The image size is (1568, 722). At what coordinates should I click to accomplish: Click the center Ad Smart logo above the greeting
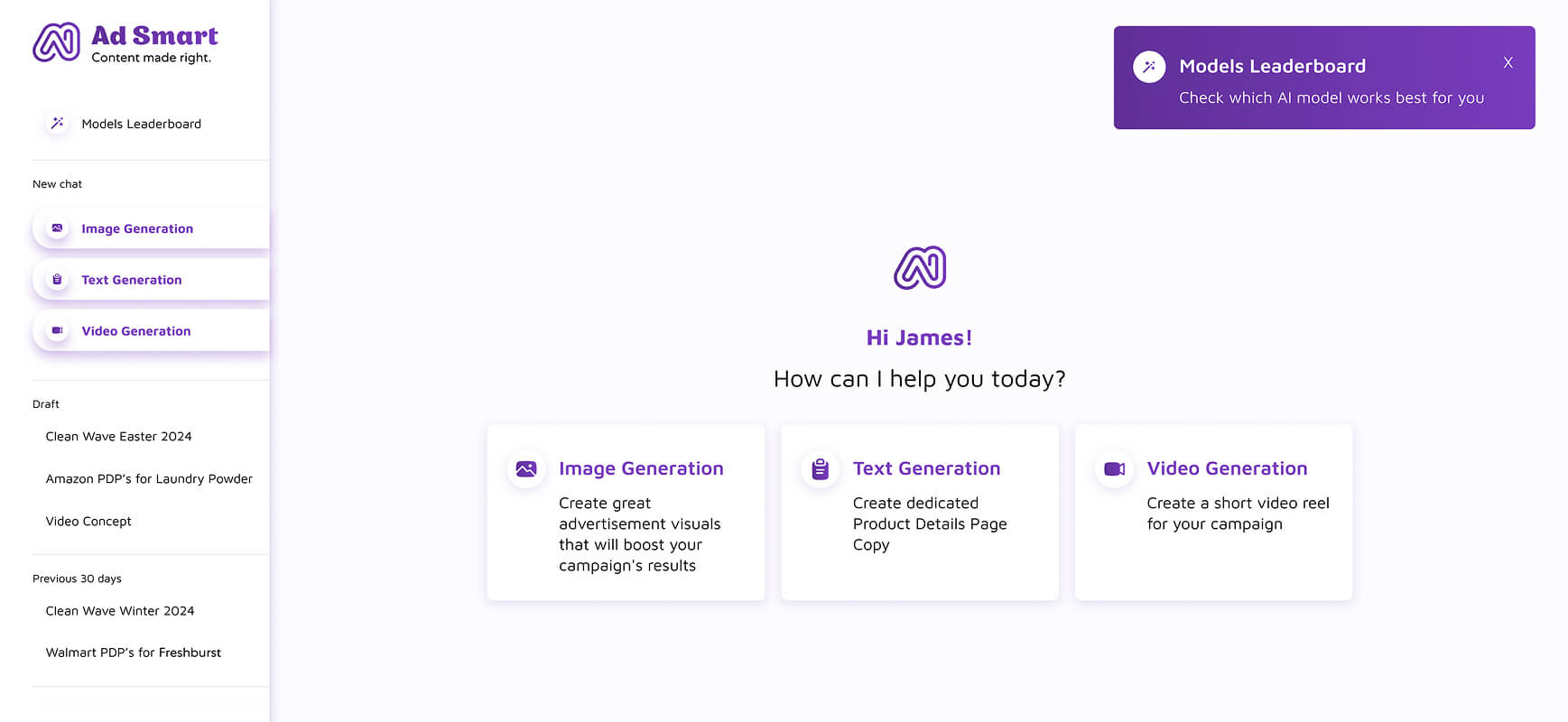pyautogui.click(x=920, y=268)
